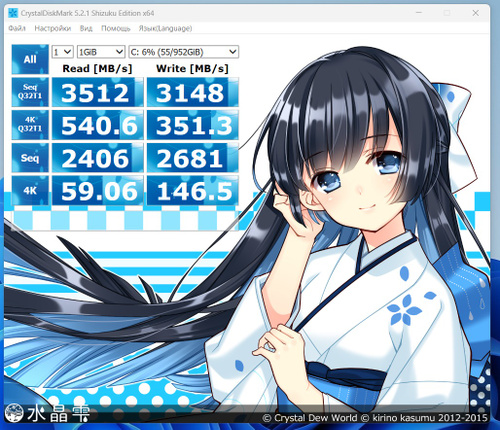500x430 pixels.
Task: Click the Seq Q32T1 write result 3148
Action: tap(193, 92)
